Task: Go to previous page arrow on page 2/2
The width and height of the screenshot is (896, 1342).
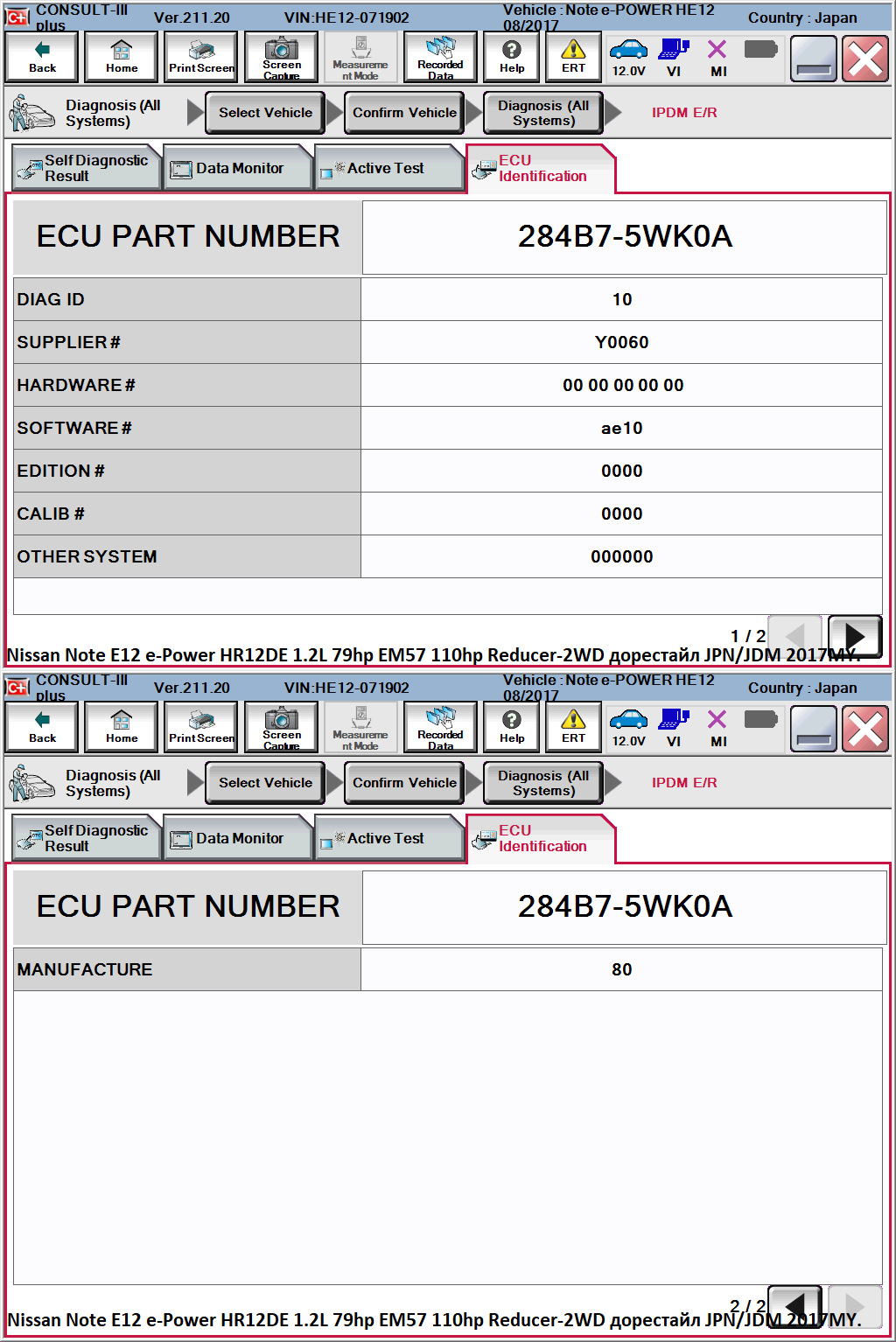Action: (x=795, y=1306)
